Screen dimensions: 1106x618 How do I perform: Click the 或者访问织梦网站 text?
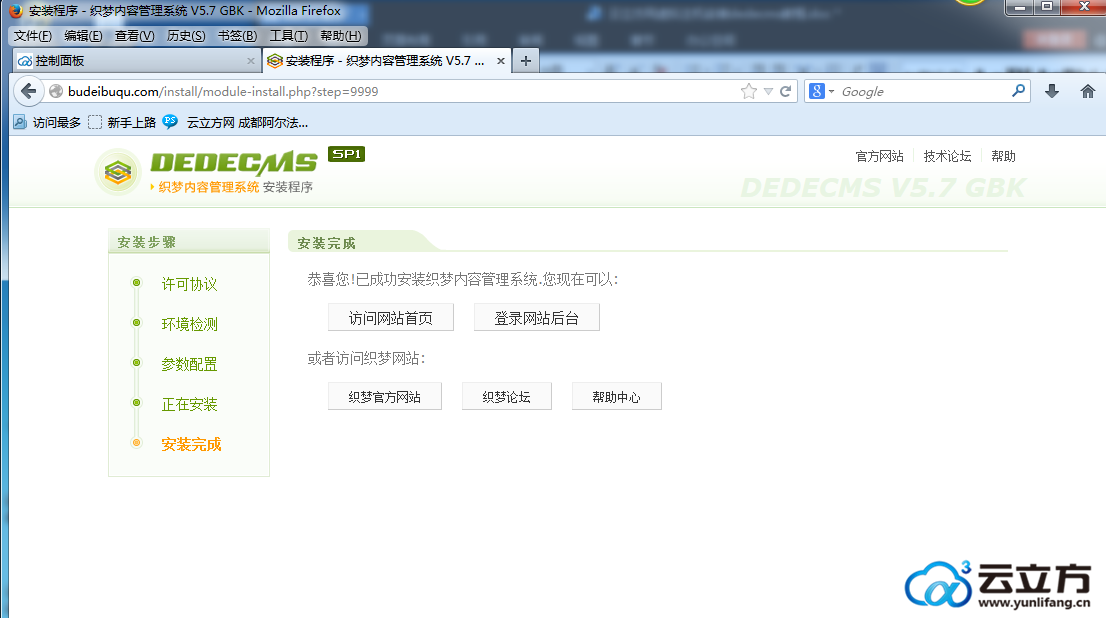[x=366, y=358]
